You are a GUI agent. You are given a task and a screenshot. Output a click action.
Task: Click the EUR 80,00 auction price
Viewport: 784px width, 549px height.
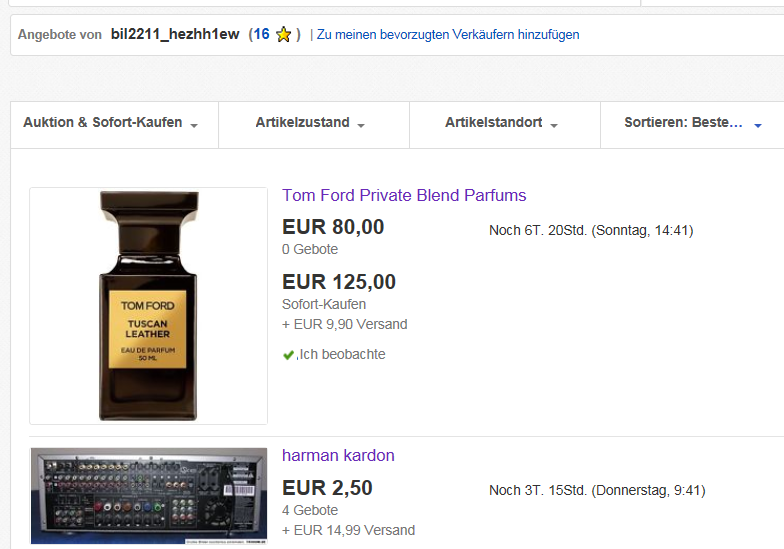[x=333, y=227]
